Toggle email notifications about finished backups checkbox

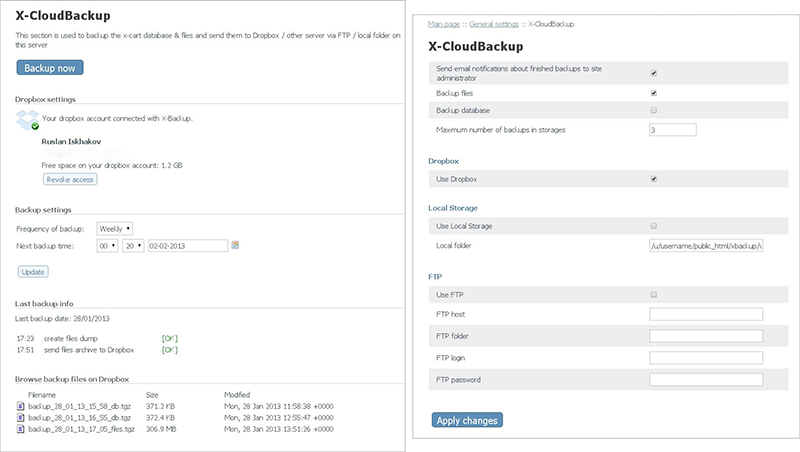pos(654,73)
